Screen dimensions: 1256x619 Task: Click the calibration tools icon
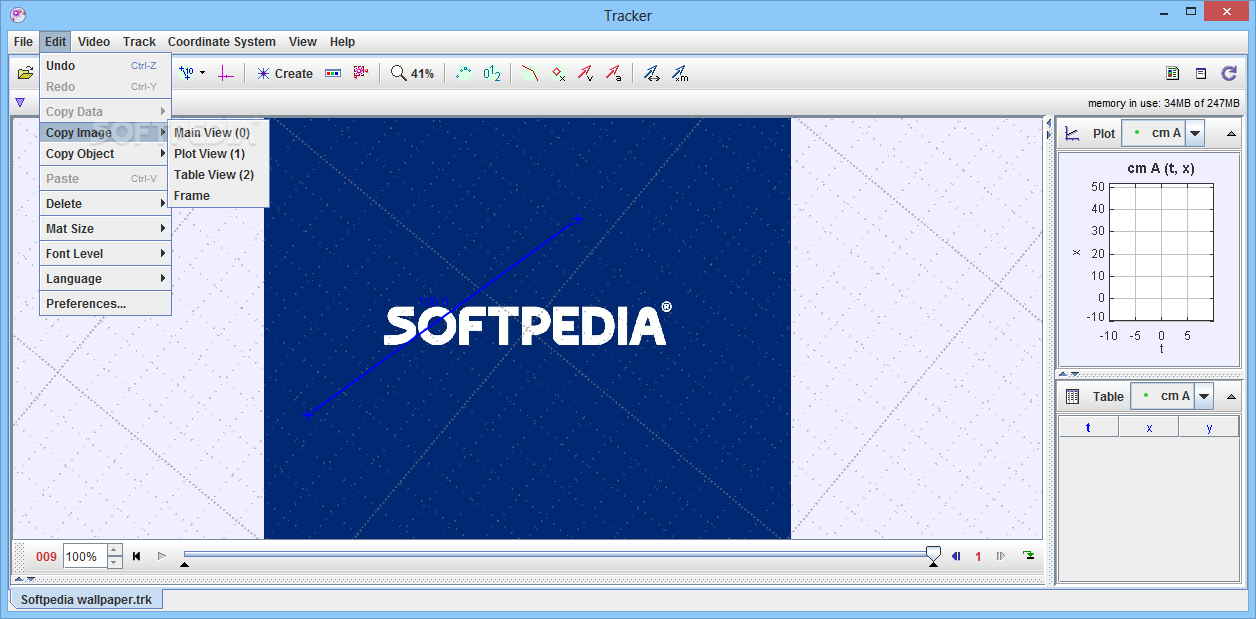pos(186,73)
